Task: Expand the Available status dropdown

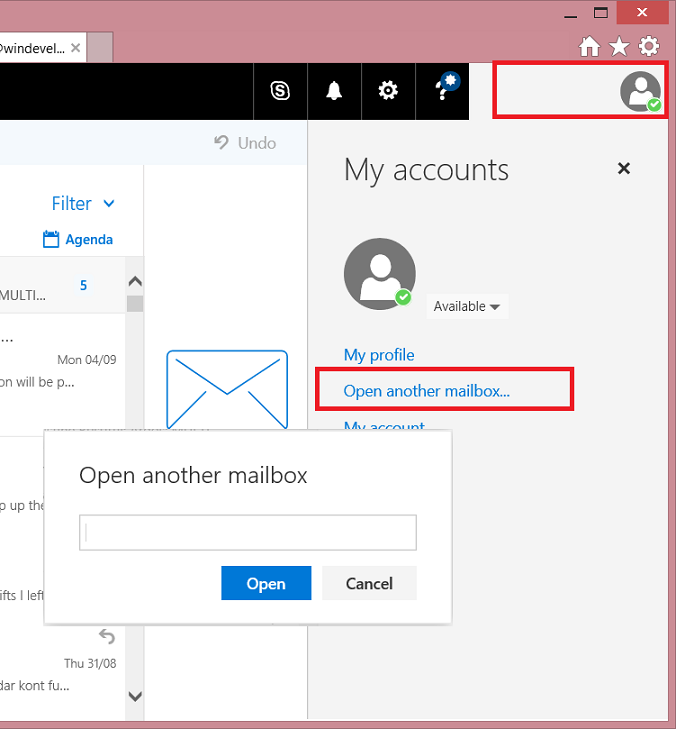Action: coord(467,306)
